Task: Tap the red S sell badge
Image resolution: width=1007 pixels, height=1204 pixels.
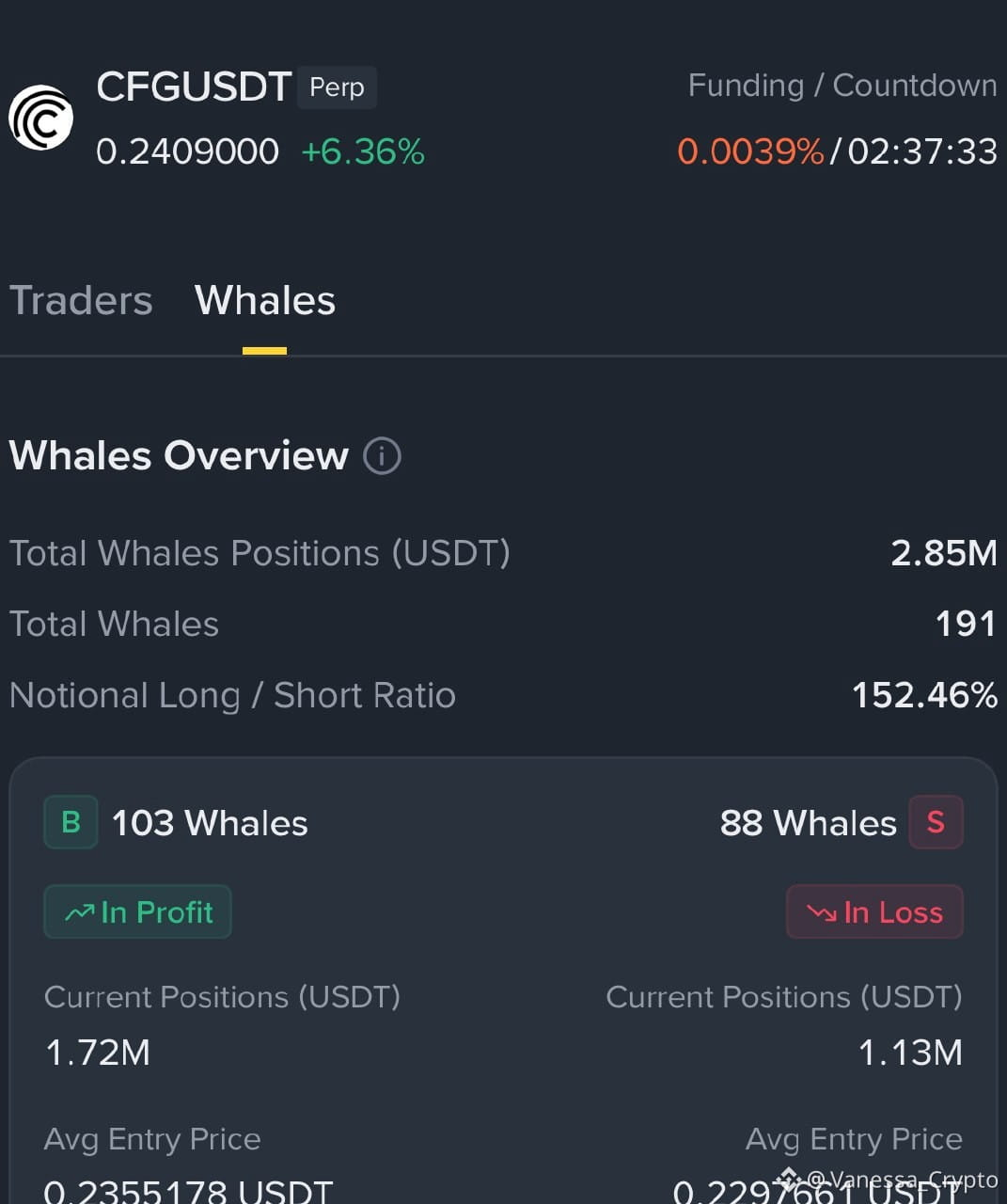Action: click(936, 822)
